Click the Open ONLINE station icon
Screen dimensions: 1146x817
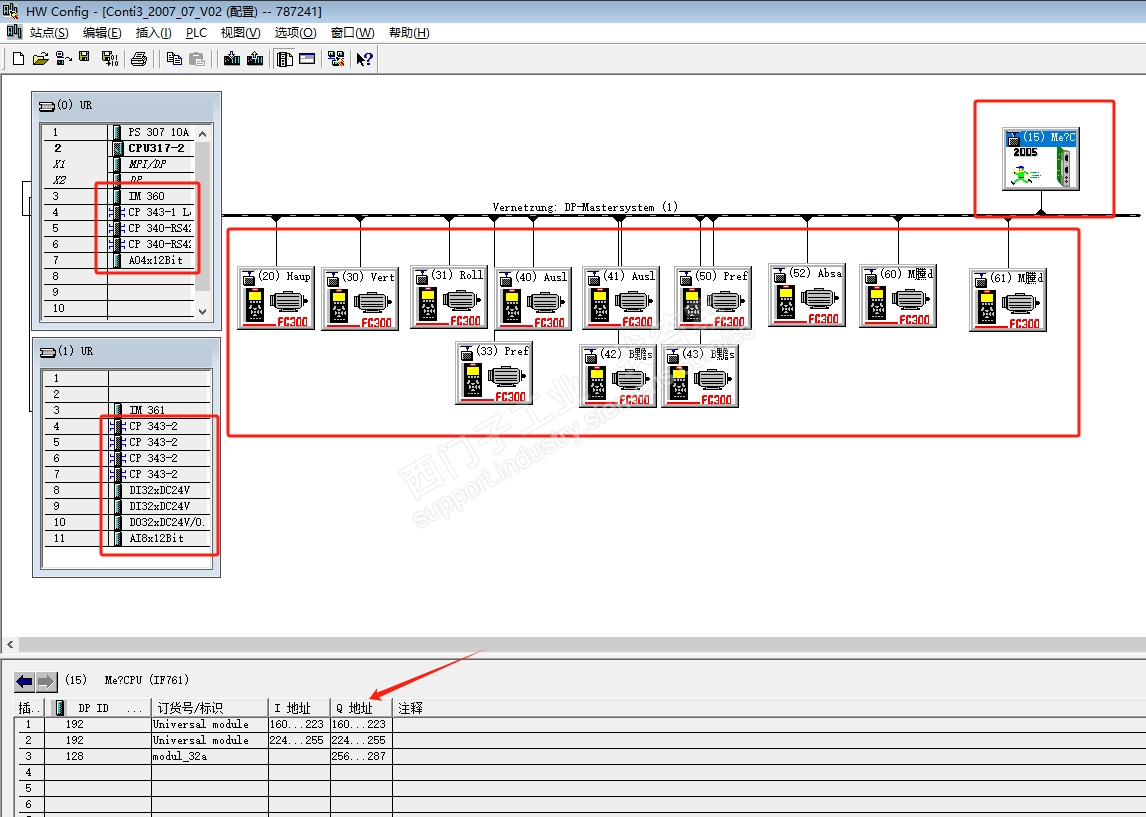tap(64, 59)
